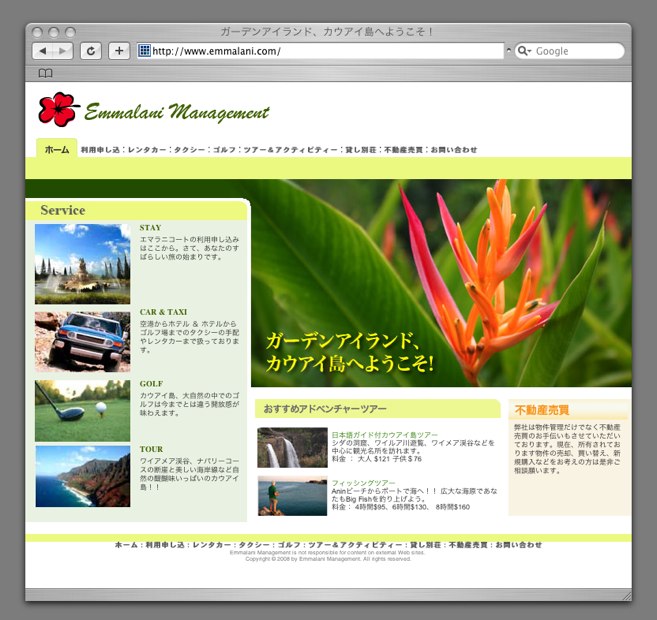Click the GOLF heading link
This screenshot has width=657, height=620.
coord(151,384)
